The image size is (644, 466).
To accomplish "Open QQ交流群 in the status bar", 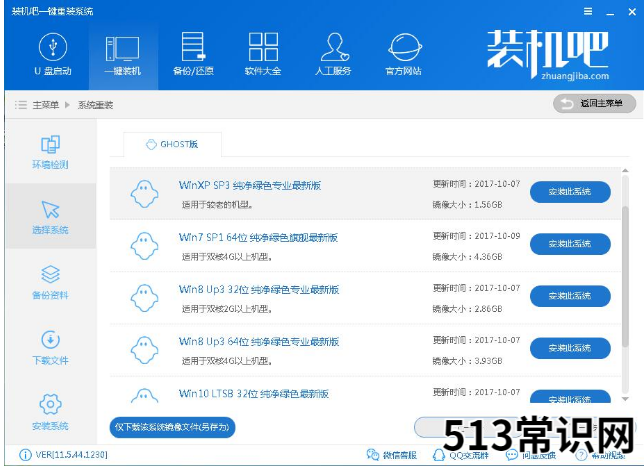I will click(461, 455).
